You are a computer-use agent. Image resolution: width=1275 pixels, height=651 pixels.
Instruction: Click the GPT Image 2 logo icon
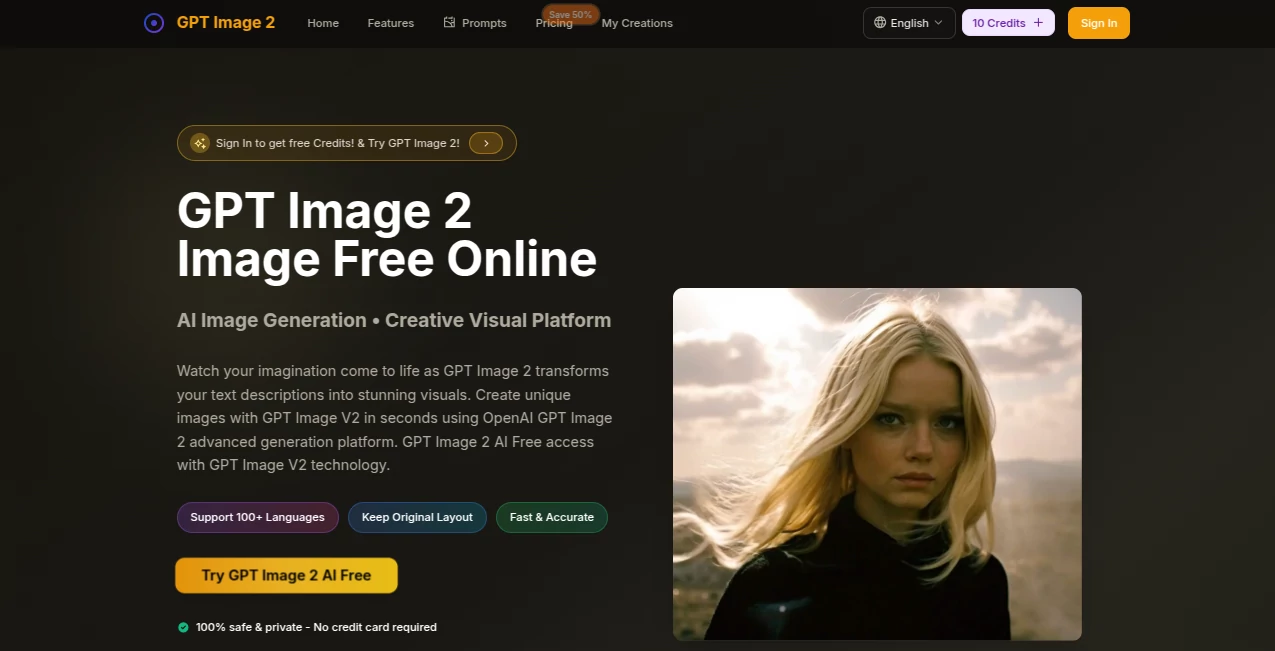pyautogui.click(x=153, y=22)
